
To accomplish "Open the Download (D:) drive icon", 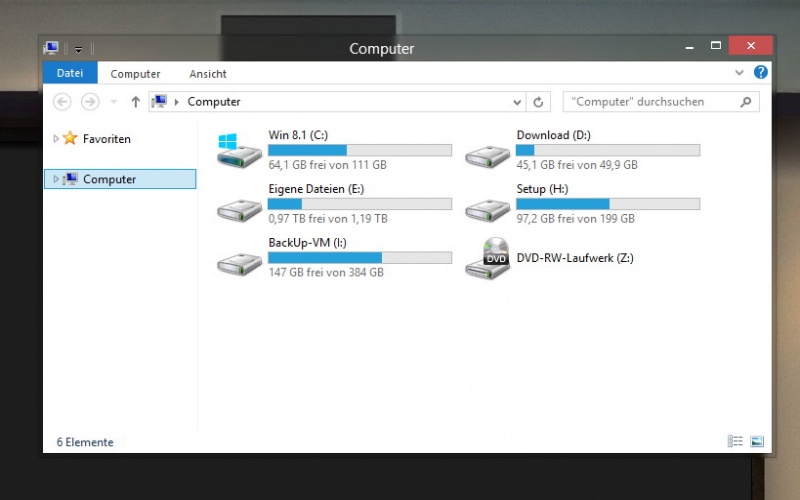I will point(487,156).
